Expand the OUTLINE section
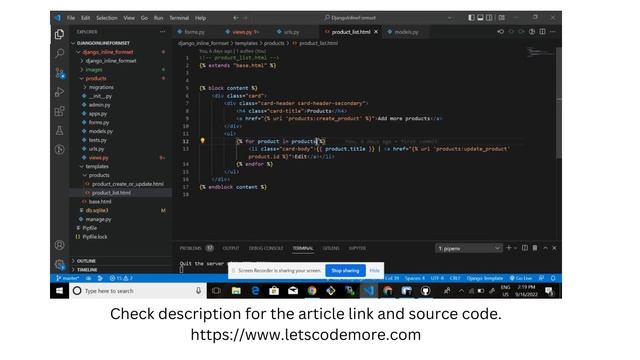 (86, 260)
